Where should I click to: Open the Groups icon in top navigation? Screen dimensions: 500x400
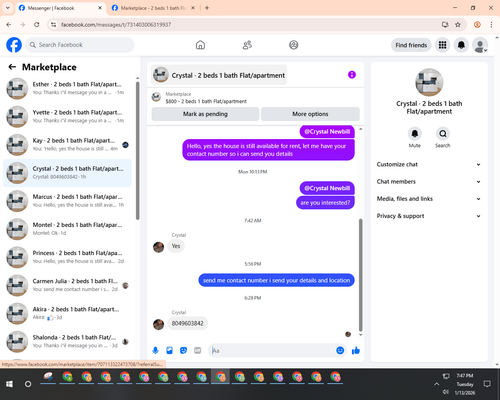(x=294, y=45)
